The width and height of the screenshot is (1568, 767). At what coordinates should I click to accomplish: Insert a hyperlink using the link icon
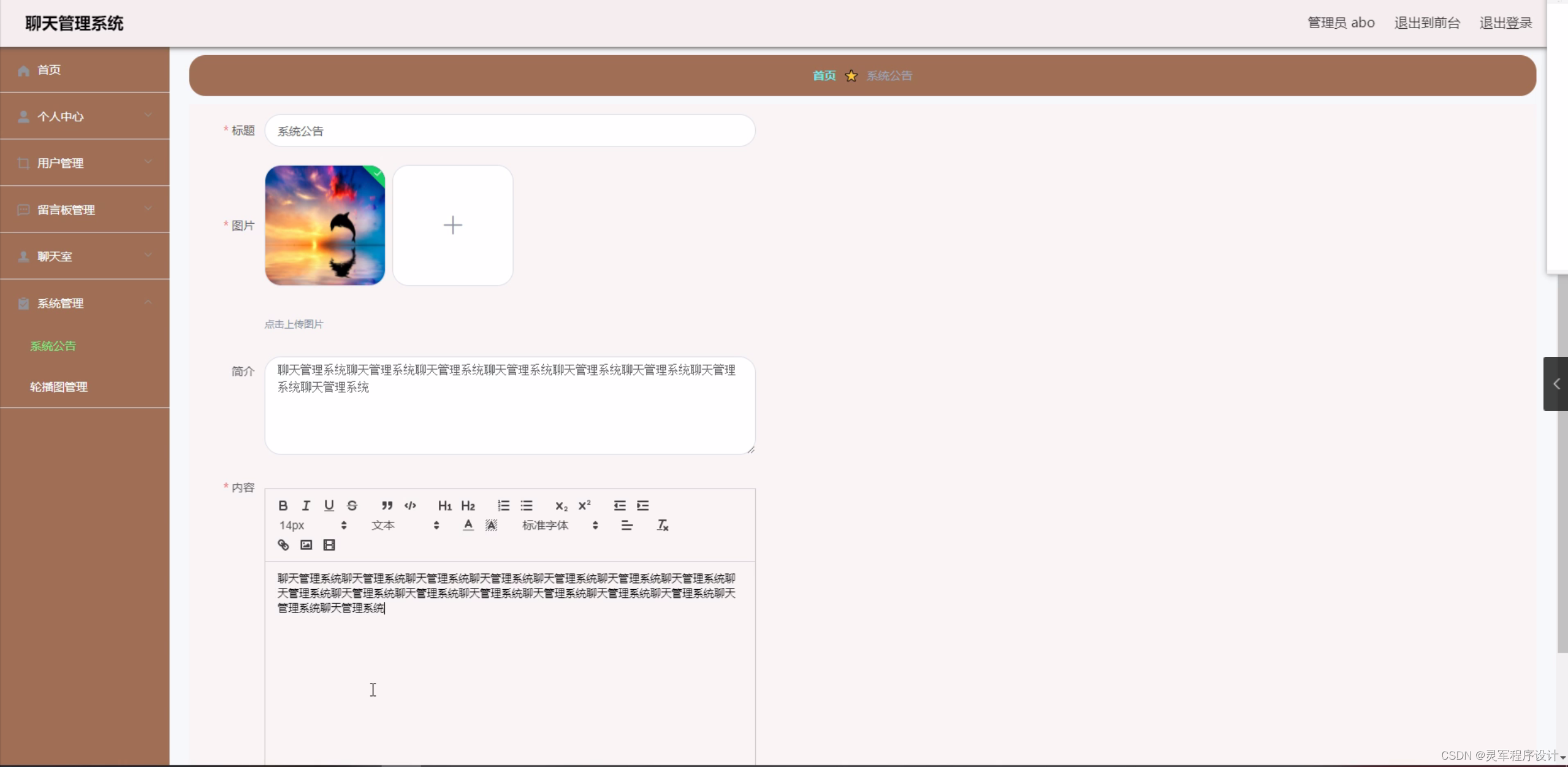click(x=283, y=544)
